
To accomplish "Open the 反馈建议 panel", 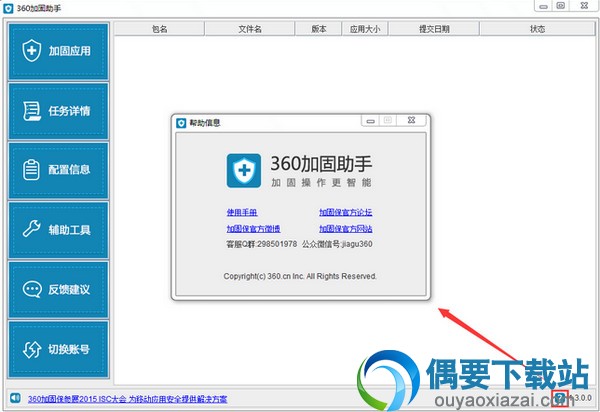I will point(59,290).
